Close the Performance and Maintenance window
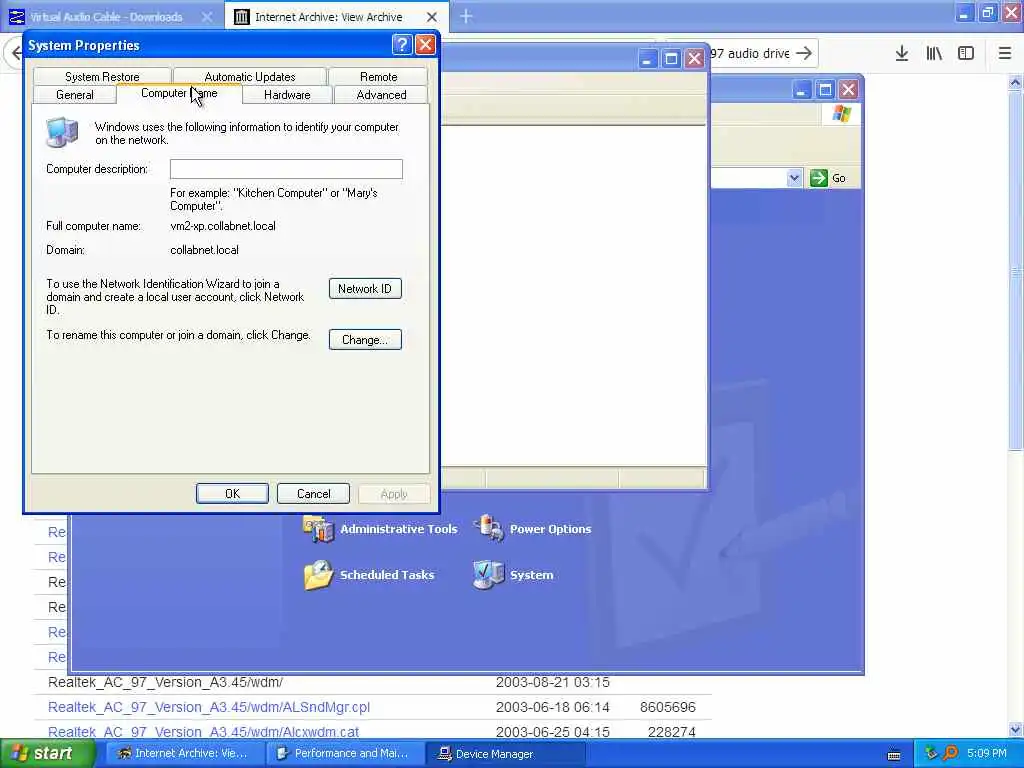 (x=848, y=89)
